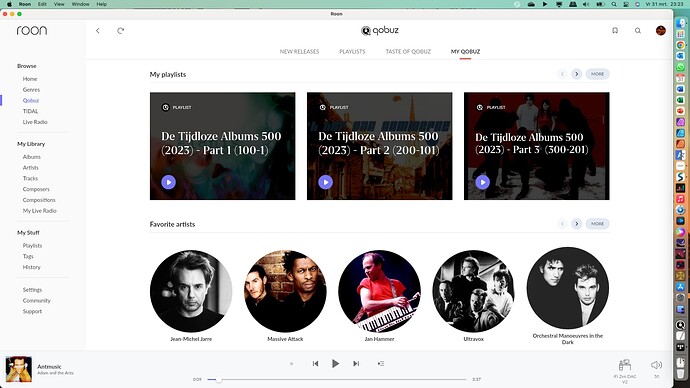Open the Window menu
Screen dimensions: 690x388
click(80, 4)
